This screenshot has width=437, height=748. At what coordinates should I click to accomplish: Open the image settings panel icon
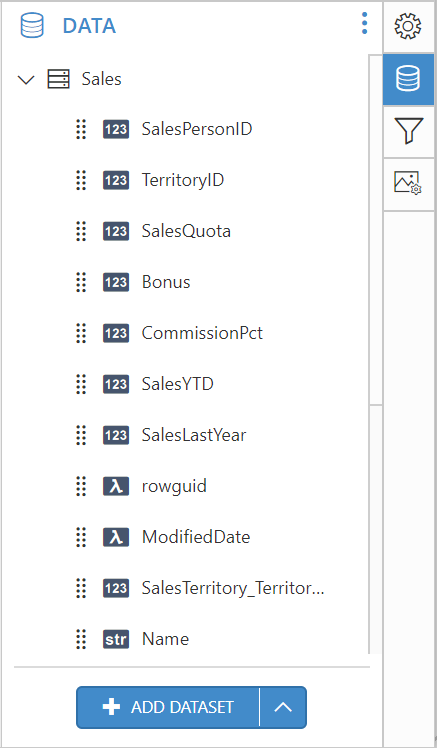coord(408,184)
